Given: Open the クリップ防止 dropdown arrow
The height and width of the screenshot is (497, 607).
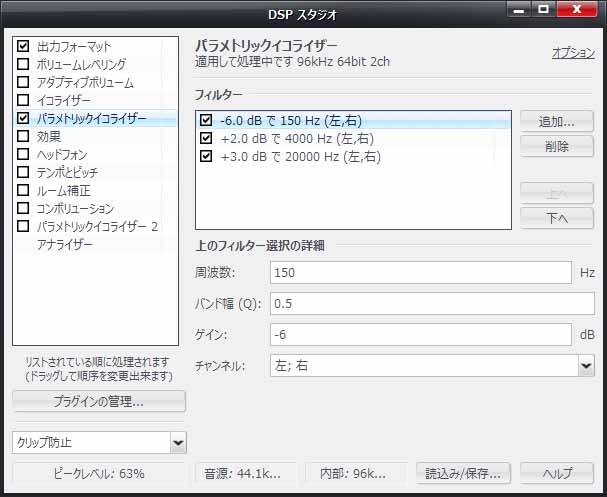Looking at the screenshot, I should (x=178, y=442).
